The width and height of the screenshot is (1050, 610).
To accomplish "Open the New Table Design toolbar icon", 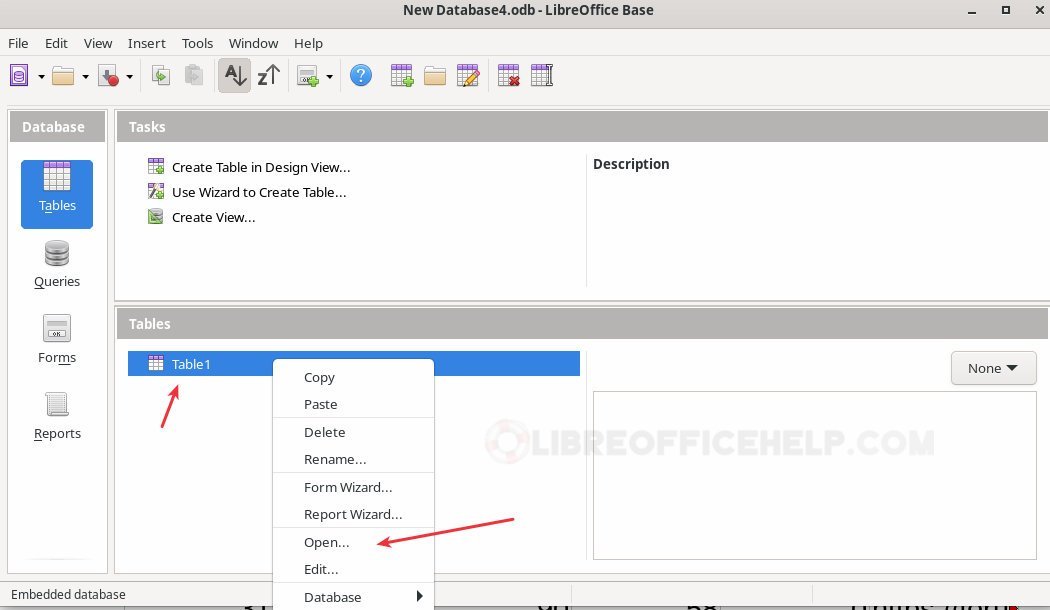I will click(402, 75).
